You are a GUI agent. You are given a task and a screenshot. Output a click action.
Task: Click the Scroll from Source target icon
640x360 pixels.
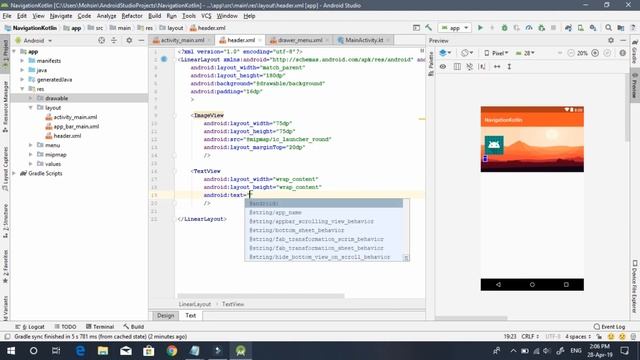click(102, 40)
